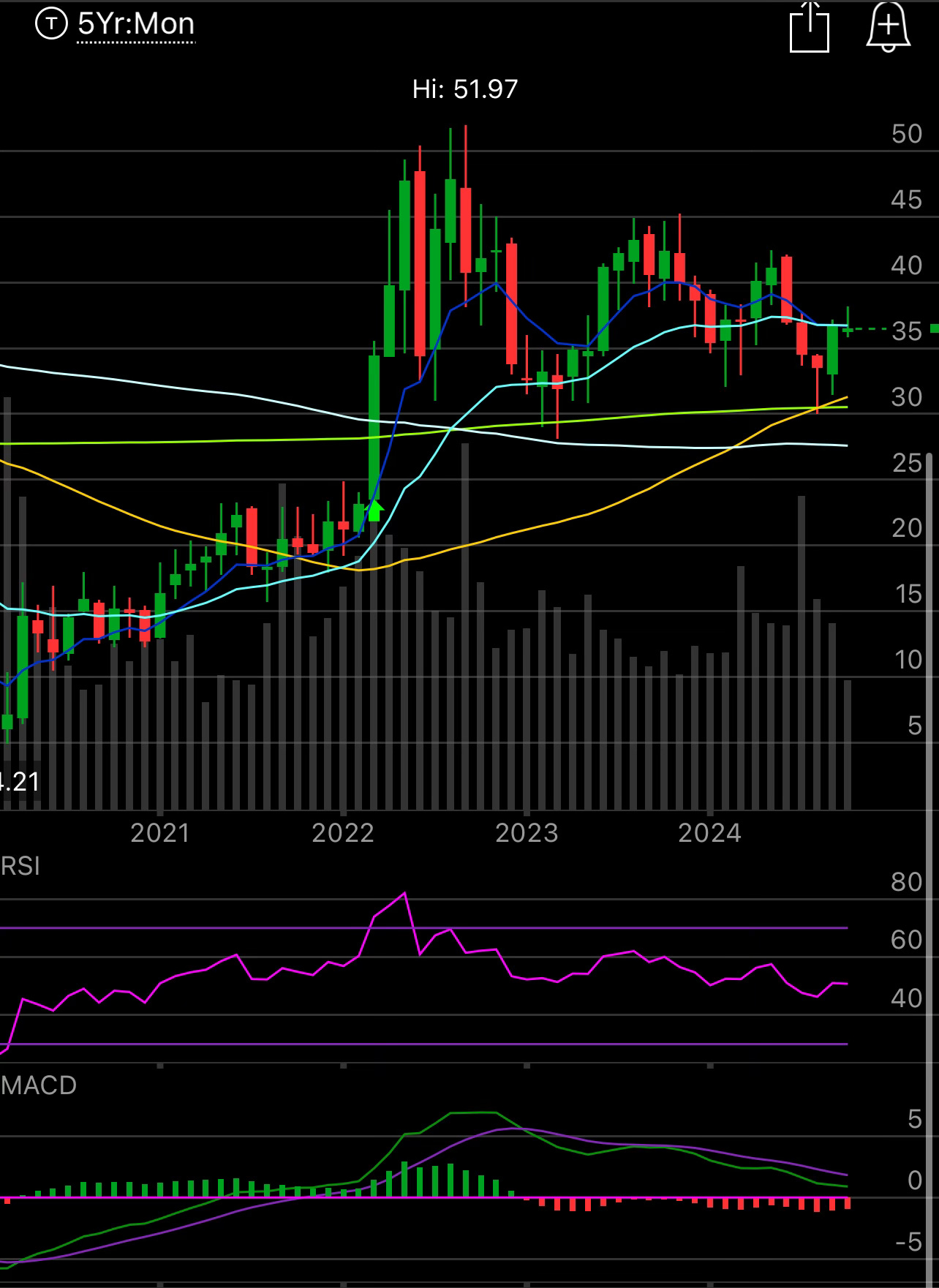Screen dimensions: 939x1288
Task: Tap the 2021 year label on the time axis
Action: click(x=160, y=833)
